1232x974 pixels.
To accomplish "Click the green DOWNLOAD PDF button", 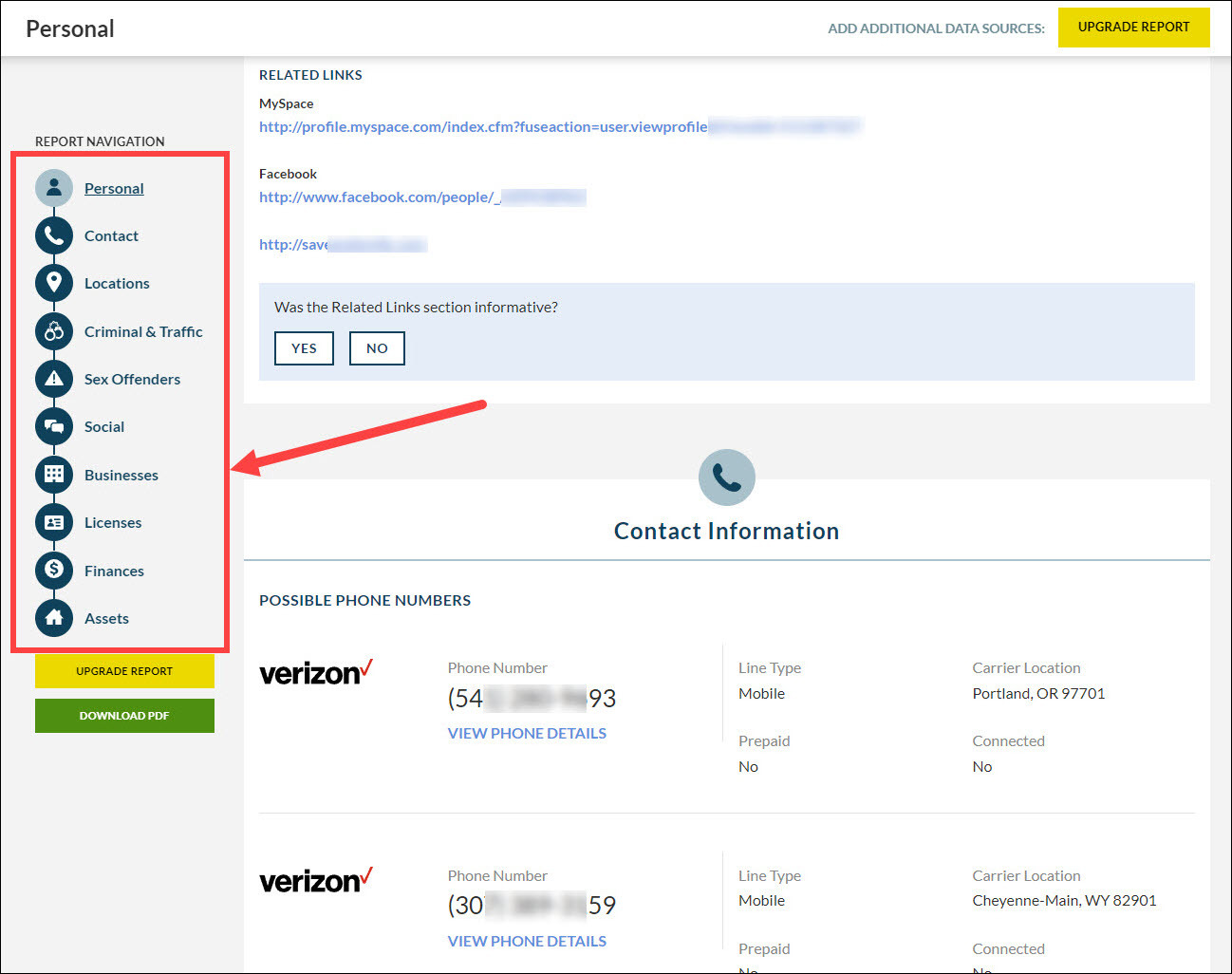I will point(124,716).
